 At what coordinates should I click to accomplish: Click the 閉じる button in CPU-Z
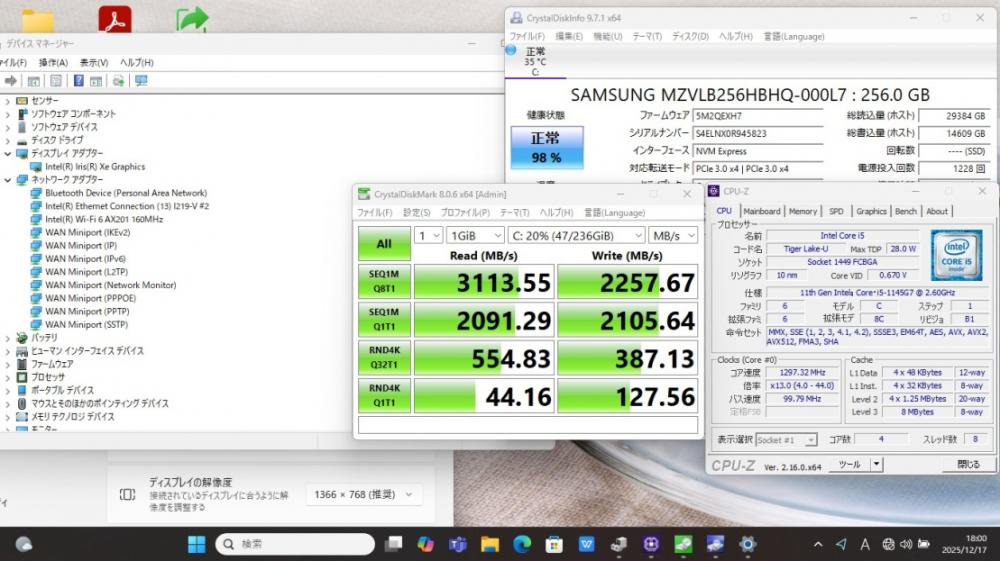coord(968,464)
